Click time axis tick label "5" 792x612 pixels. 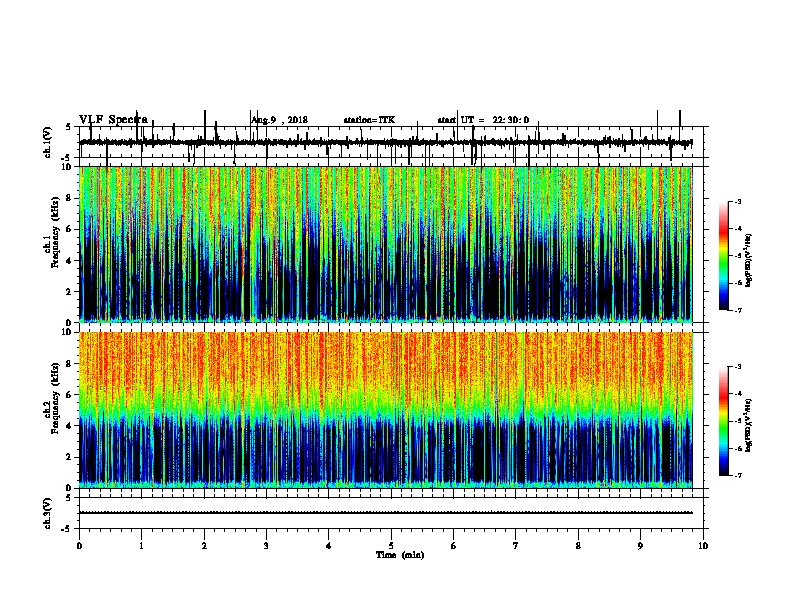tap(391, 546)
